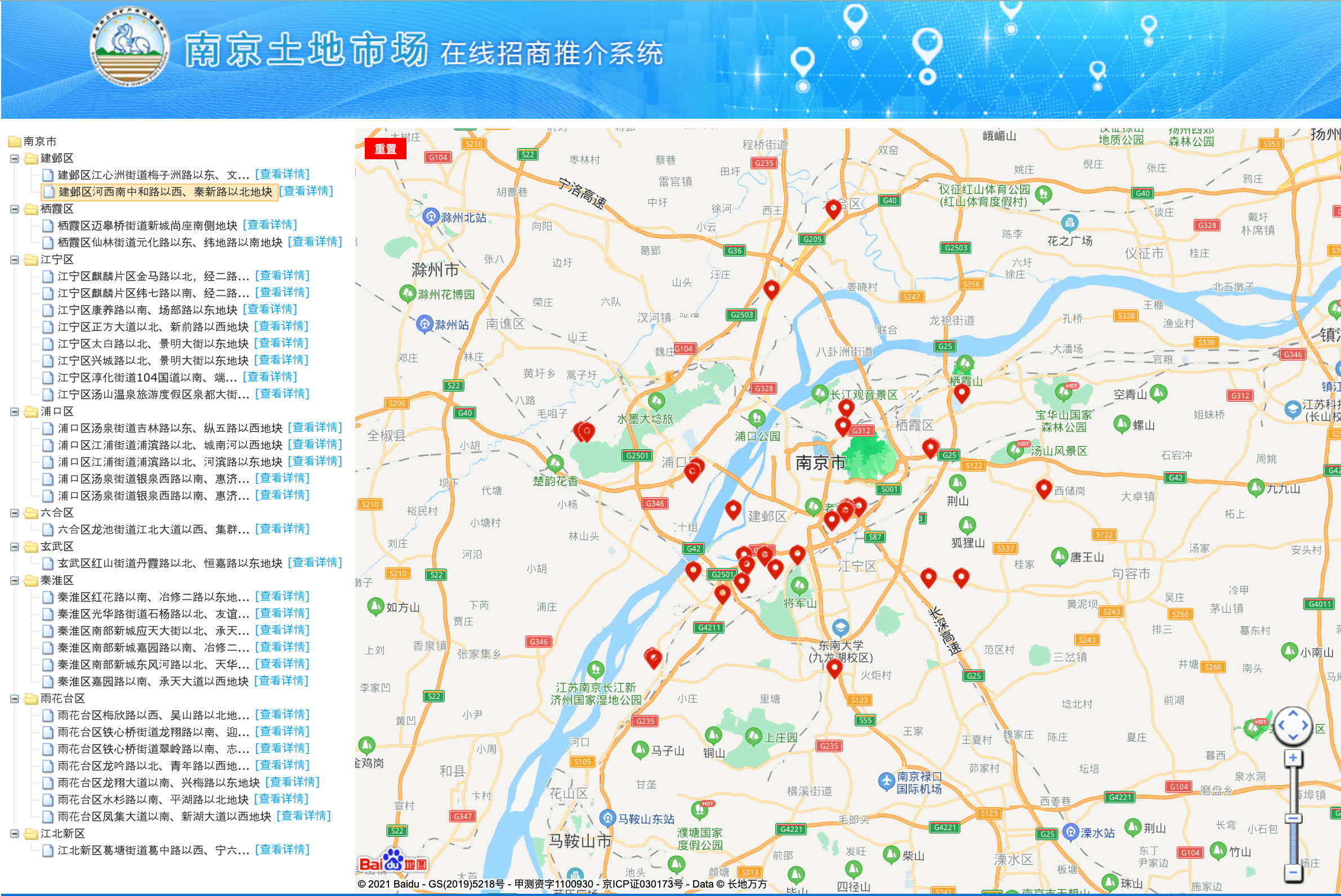Select 雨花台区凤集大道以南 parcel
Viewport: 1341px width, 896px height.
164,816
